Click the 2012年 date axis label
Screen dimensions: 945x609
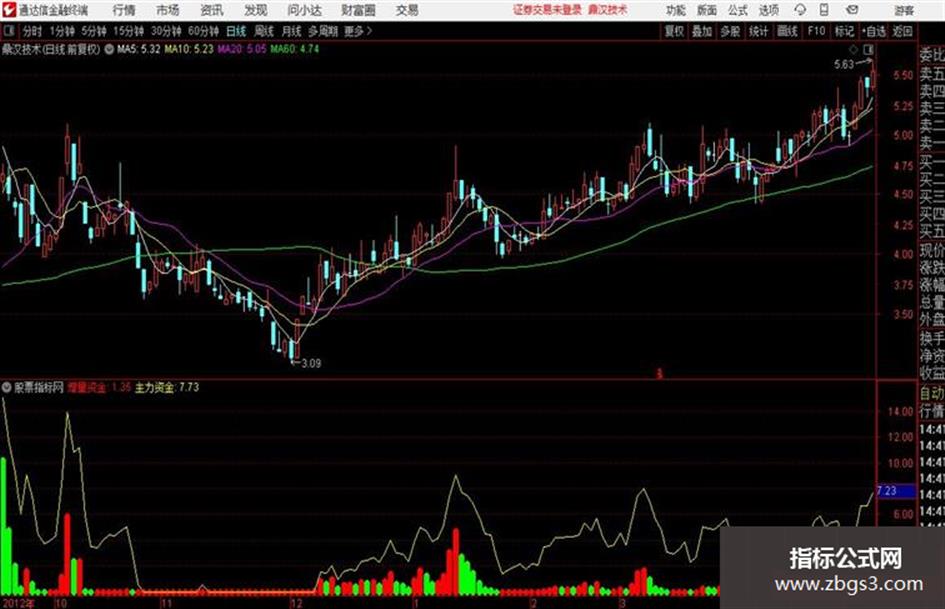[19, 603]
